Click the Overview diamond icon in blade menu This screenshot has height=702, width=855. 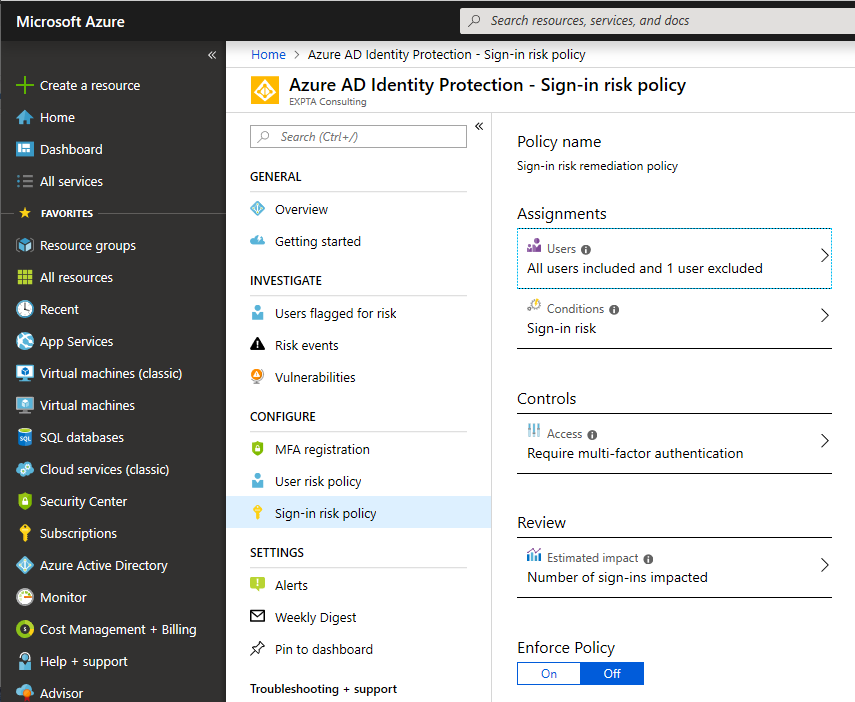[257, 209]
